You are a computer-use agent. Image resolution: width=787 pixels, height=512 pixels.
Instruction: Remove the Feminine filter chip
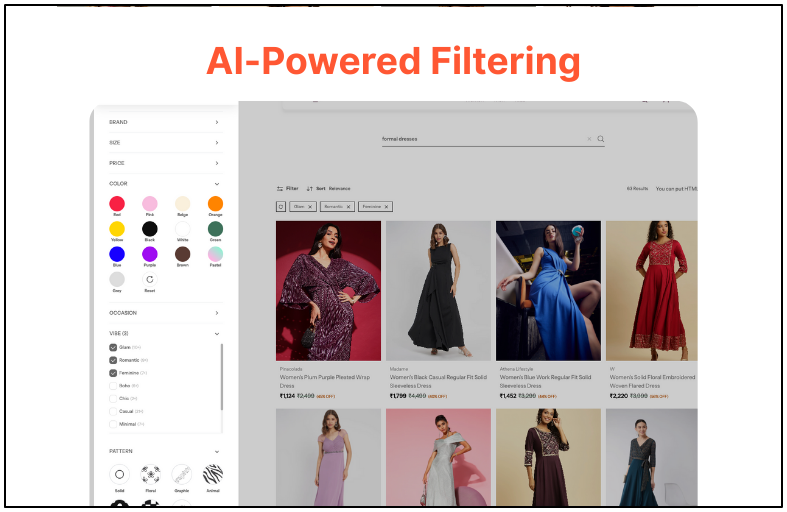386,207
